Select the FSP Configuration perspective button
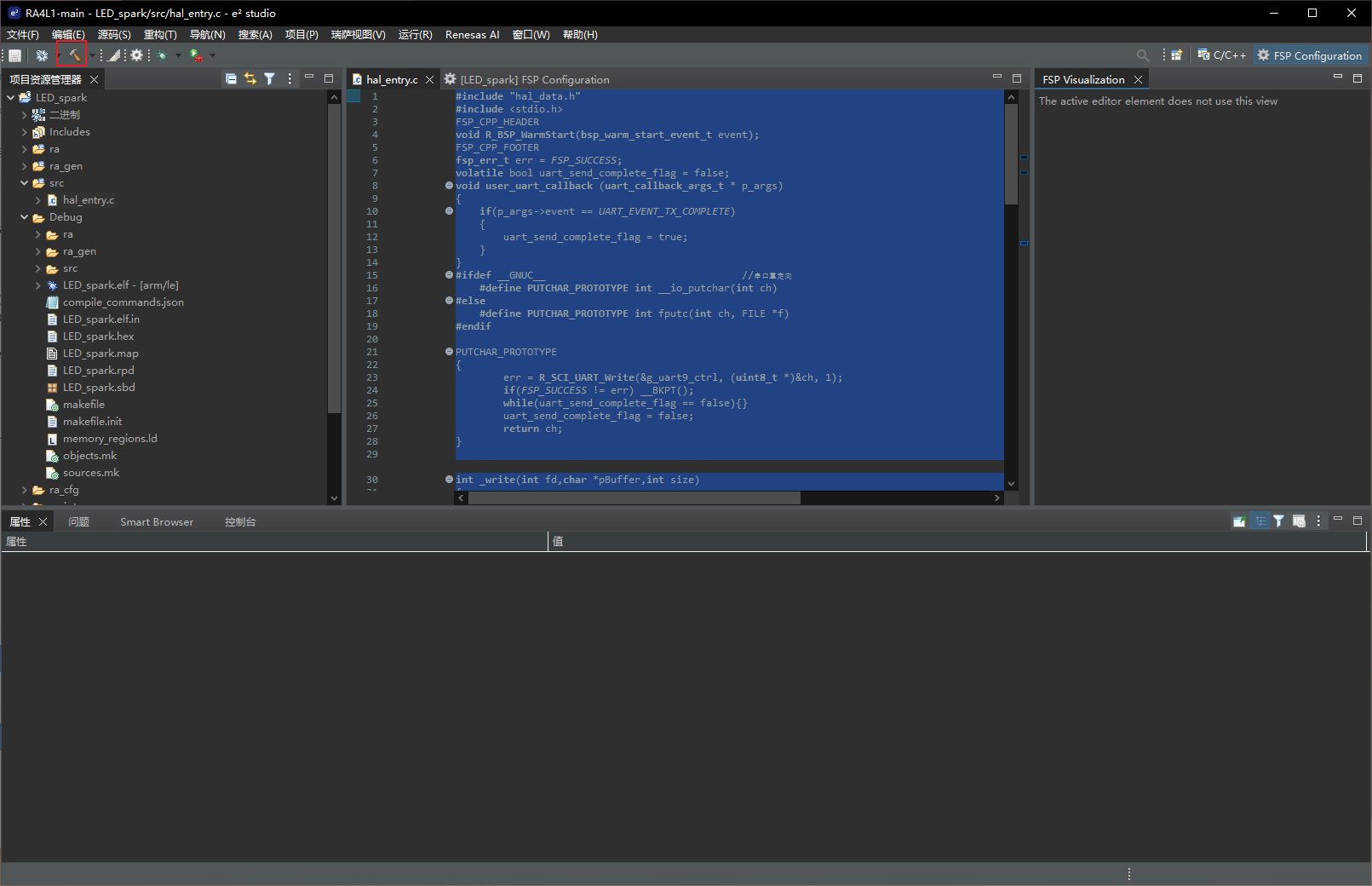This screenshot has width=1372, height=886. [1310, 55]
